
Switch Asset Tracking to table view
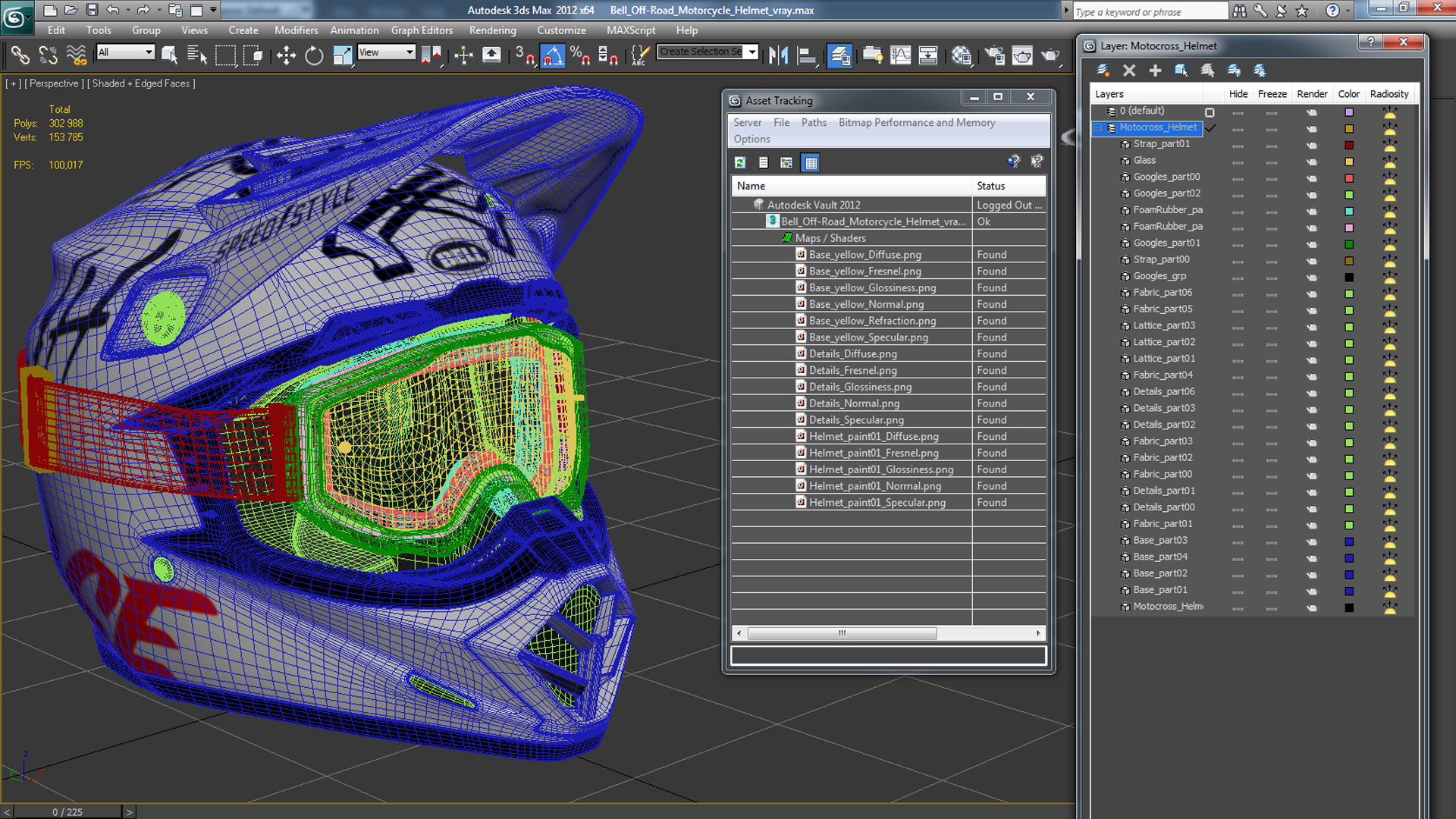[811, 162]
